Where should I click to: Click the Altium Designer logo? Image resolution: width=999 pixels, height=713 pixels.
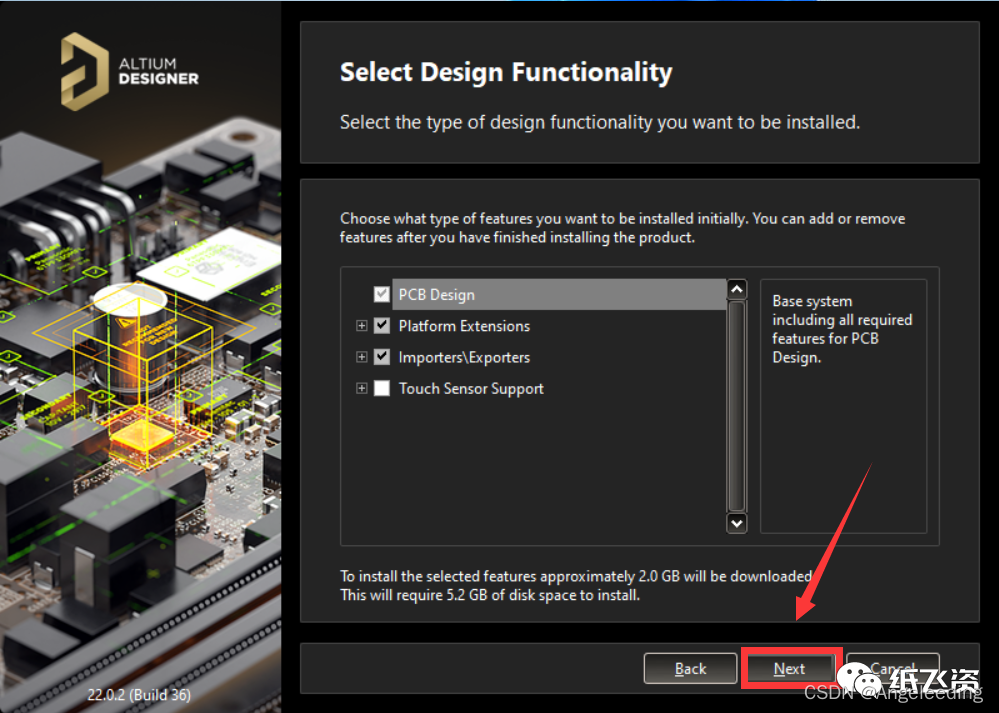(x=129, y=69)
